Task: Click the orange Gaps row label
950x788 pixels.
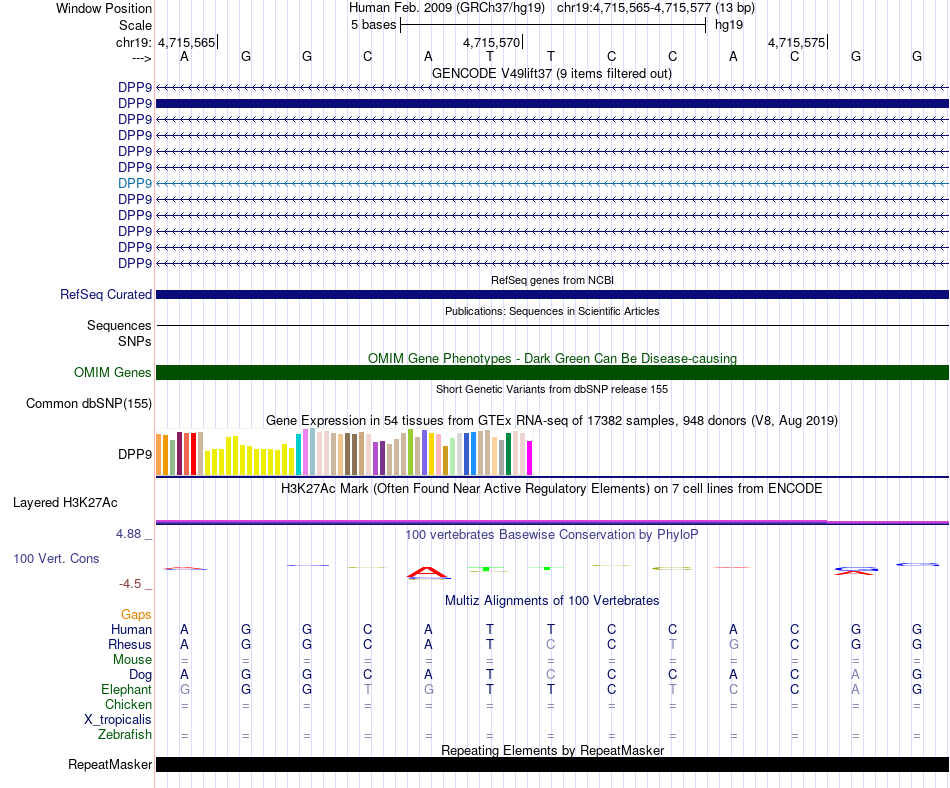Action: coord(136,615)
